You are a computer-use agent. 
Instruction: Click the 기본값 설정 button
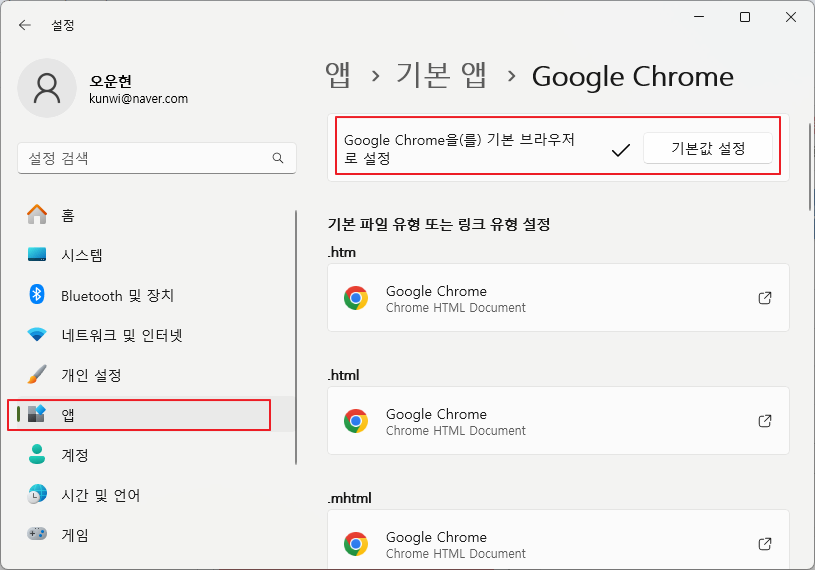pos(707,149)
